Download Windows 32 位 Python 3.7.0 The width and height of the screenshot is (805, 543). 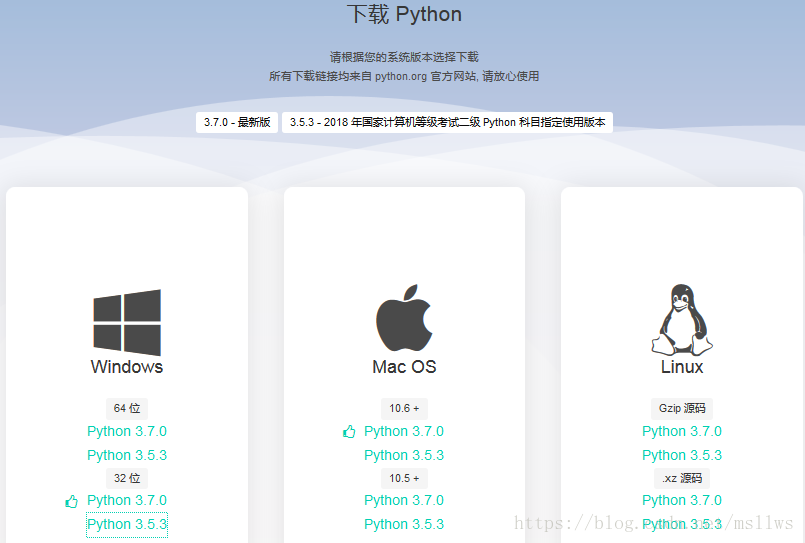127,500
